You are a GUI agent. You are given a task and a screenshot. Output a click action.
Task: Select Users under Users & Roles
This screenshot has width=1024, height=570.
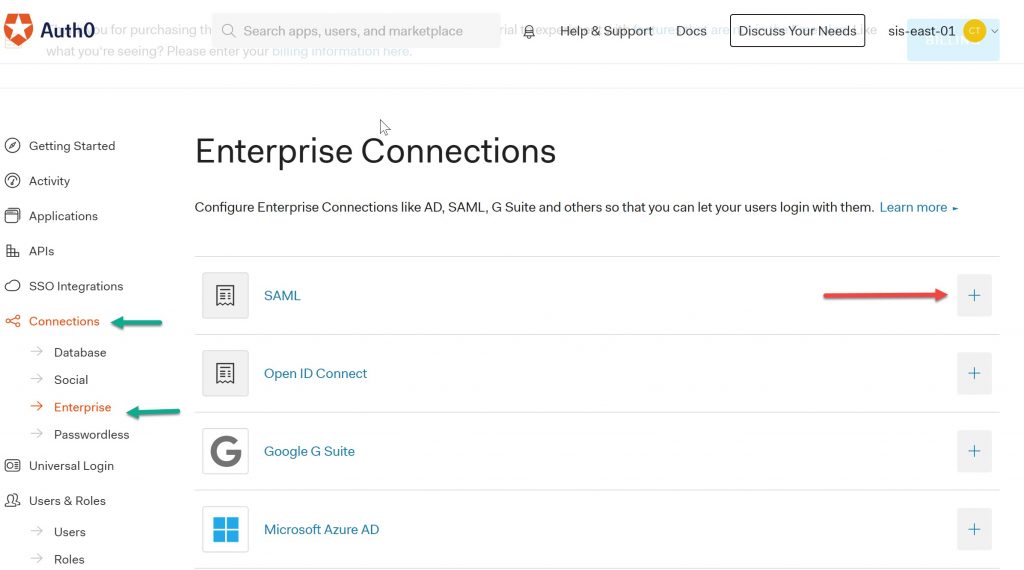(69, 531)
